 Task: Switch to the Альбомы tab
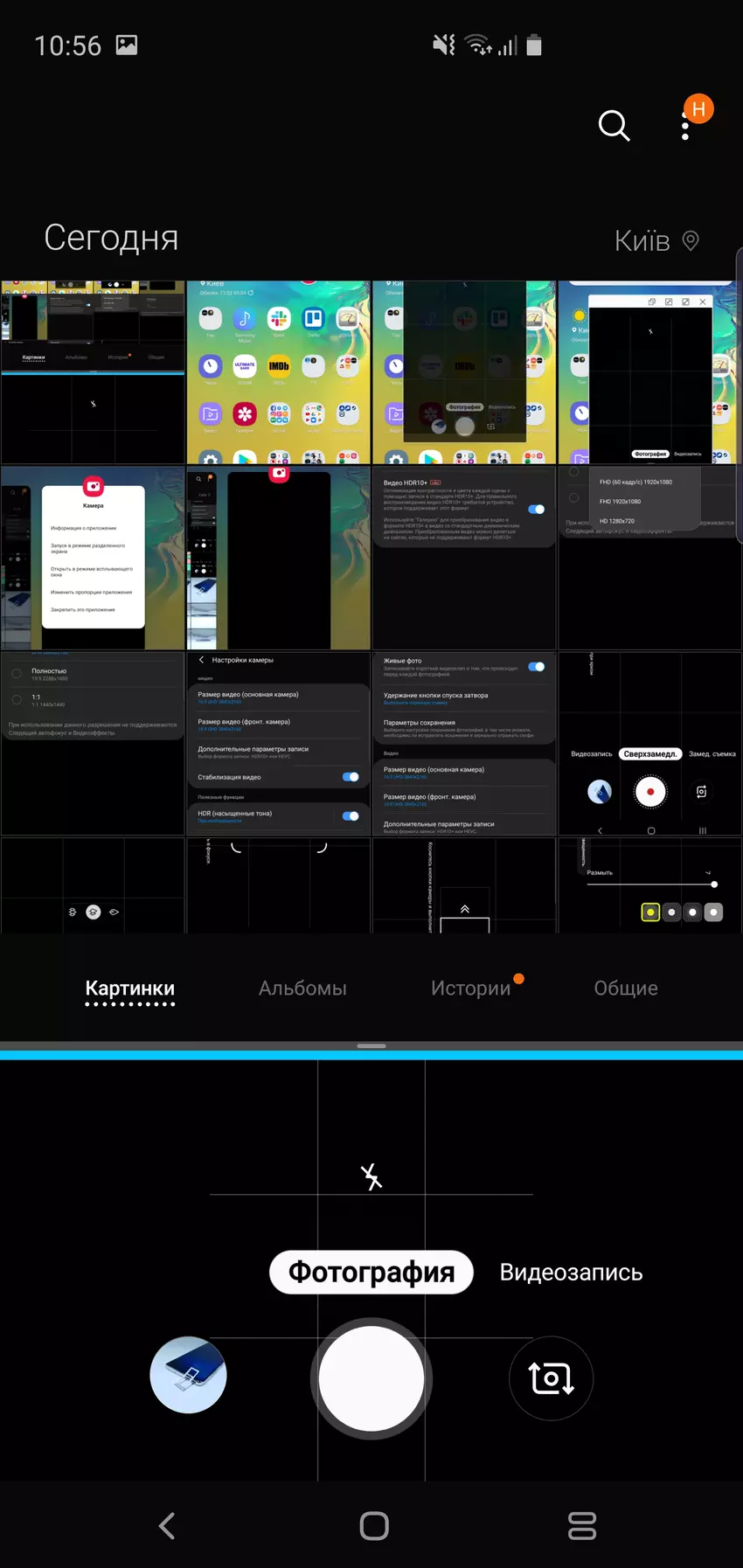point(302,989)
